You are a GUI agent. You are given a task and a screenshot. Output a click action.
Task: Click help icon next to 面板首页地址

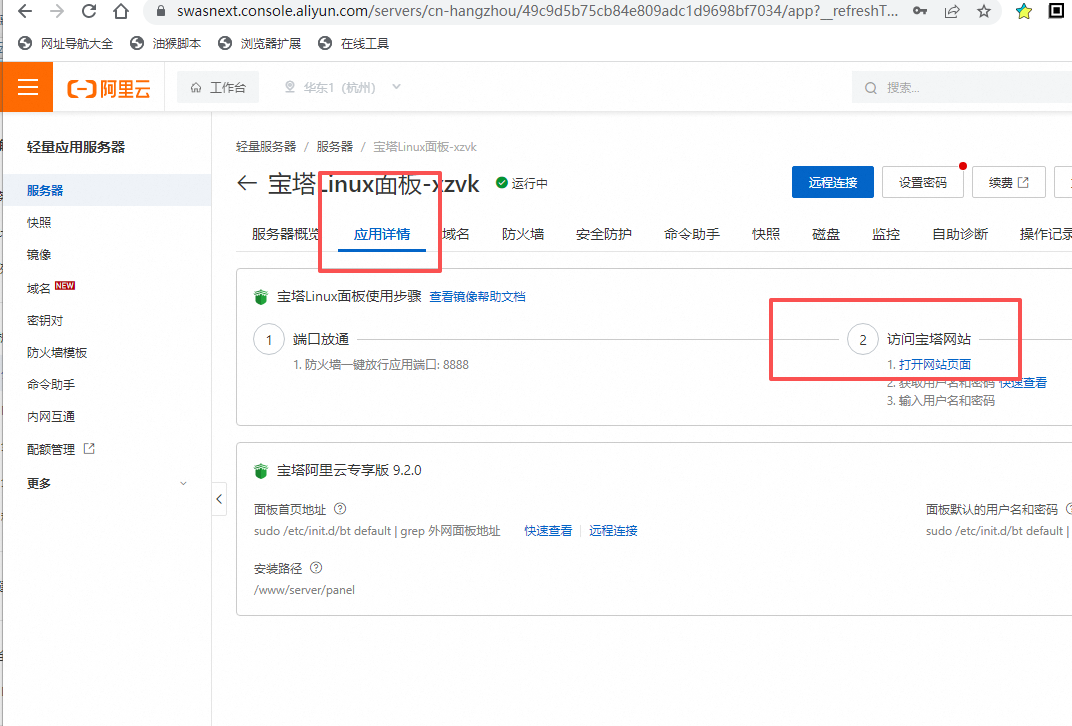point(340,509)
